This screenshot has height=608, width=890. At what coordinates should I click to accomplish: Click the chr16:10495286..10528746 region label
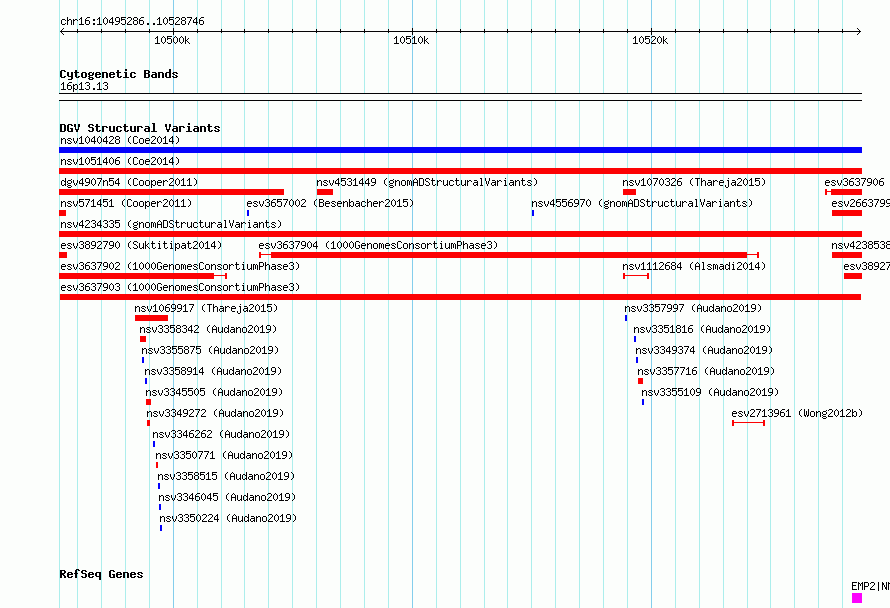(x=132, y=22)
